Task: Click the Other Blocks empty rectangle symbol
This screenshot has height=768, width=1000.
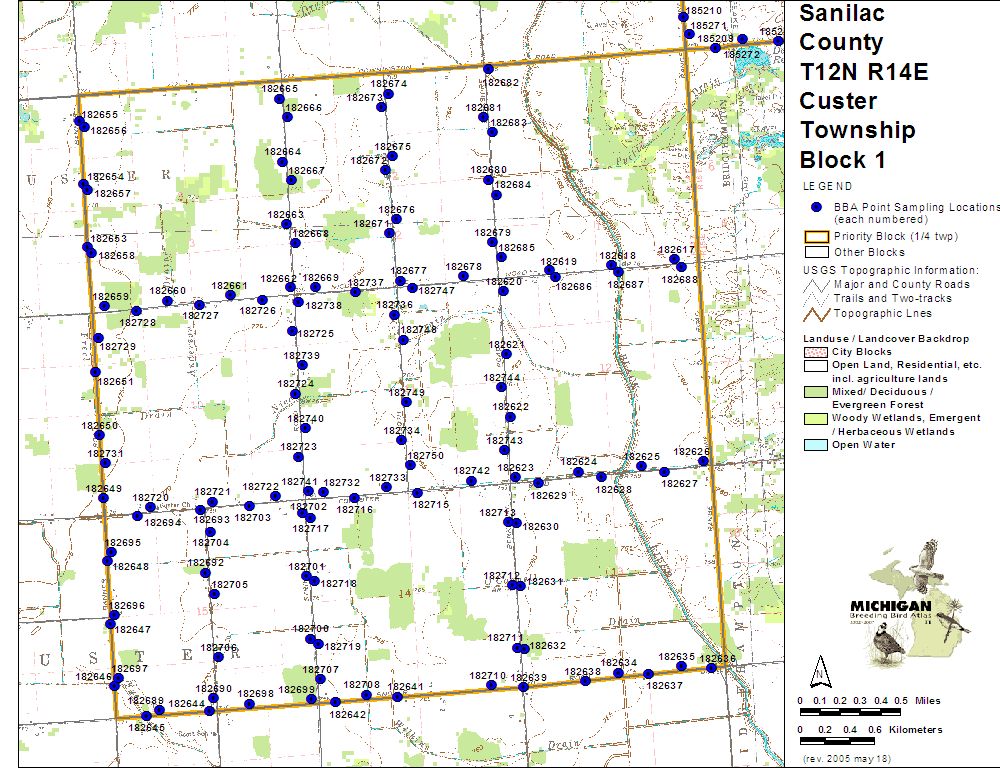Action: click(816, 252)
